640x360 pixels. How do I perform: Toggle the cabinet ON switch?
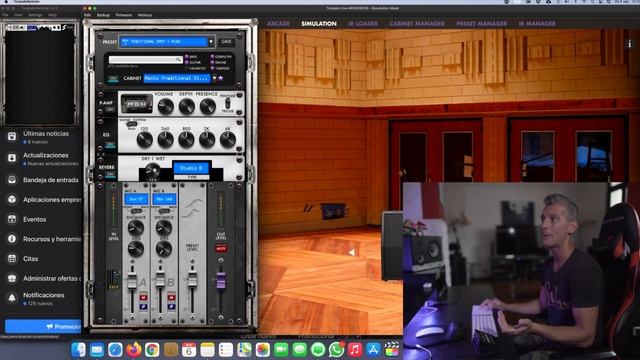[x=113, y=79]
